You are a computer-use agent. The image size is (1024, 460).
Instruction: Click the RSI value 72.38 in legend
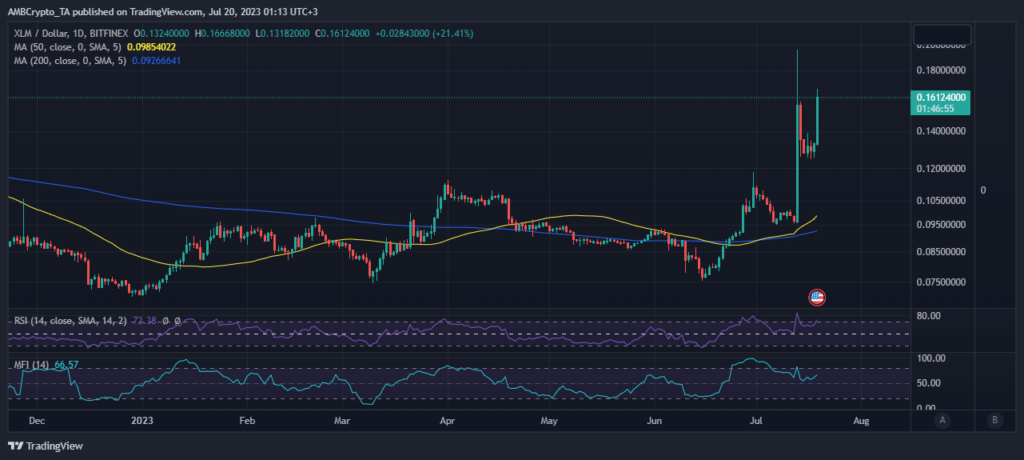145,320
